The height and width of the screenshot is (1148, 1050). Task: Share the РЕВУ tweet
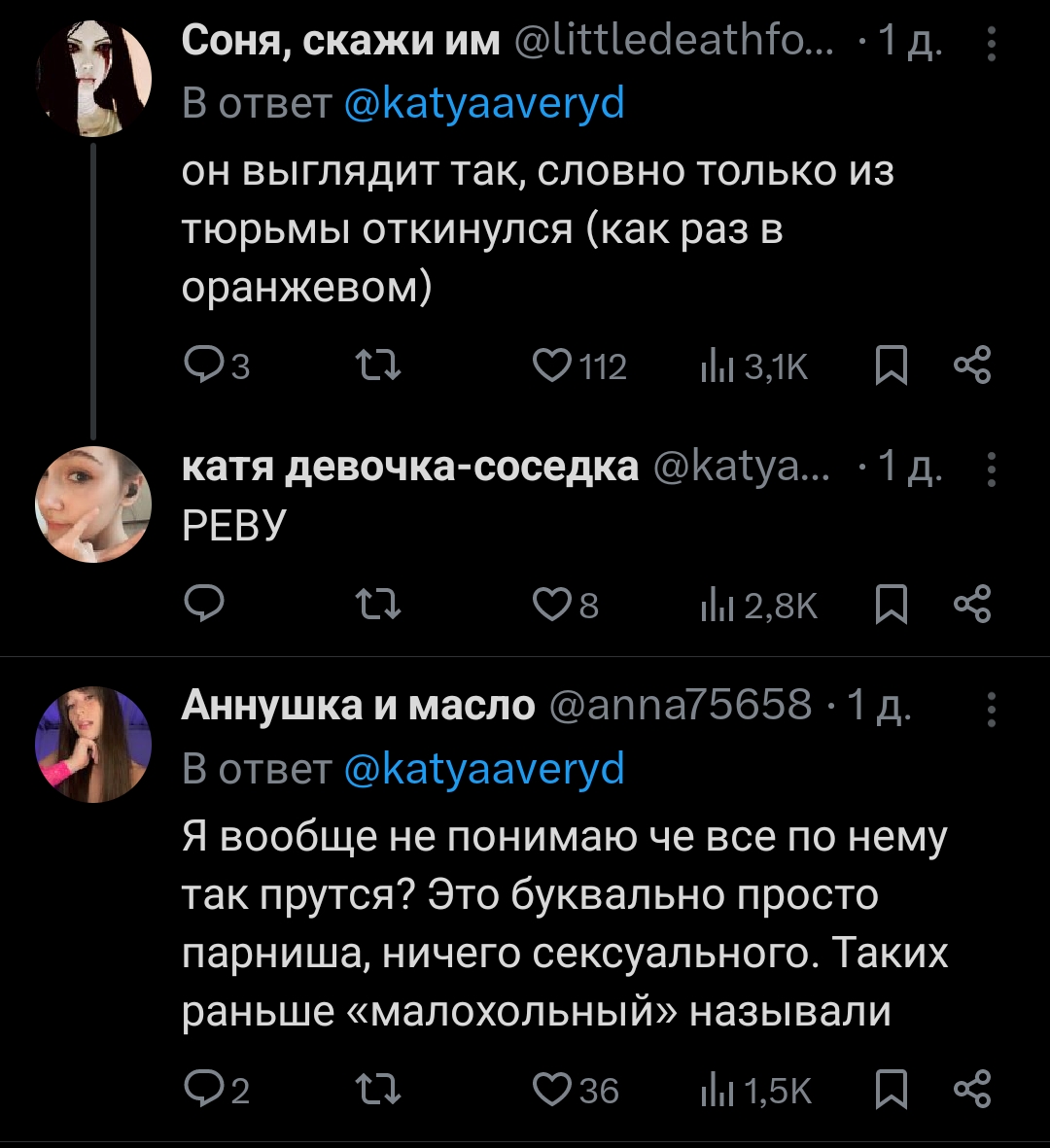pyautogui.click(x=971, y=607)
